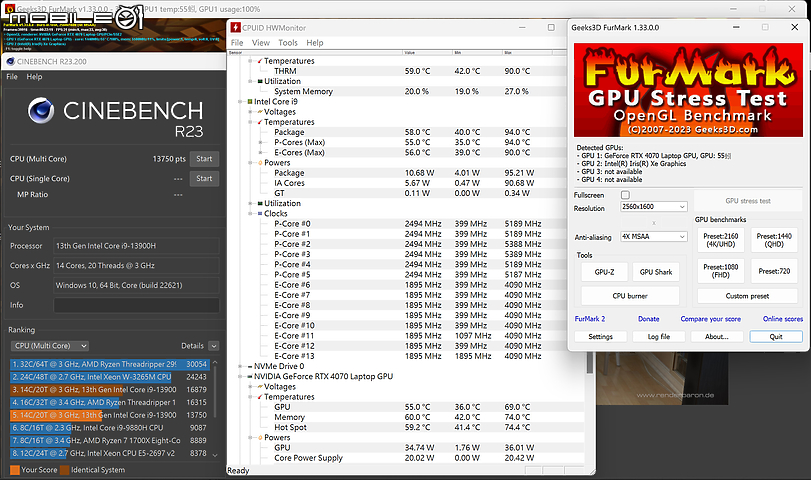The image size is (811, 480).
Task: Open FurMark Settings
Action: [600, 337]
